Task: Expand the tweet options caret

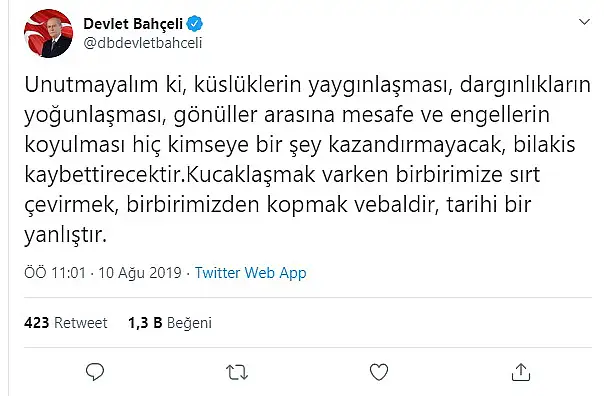Action: (x=584, y=22)
